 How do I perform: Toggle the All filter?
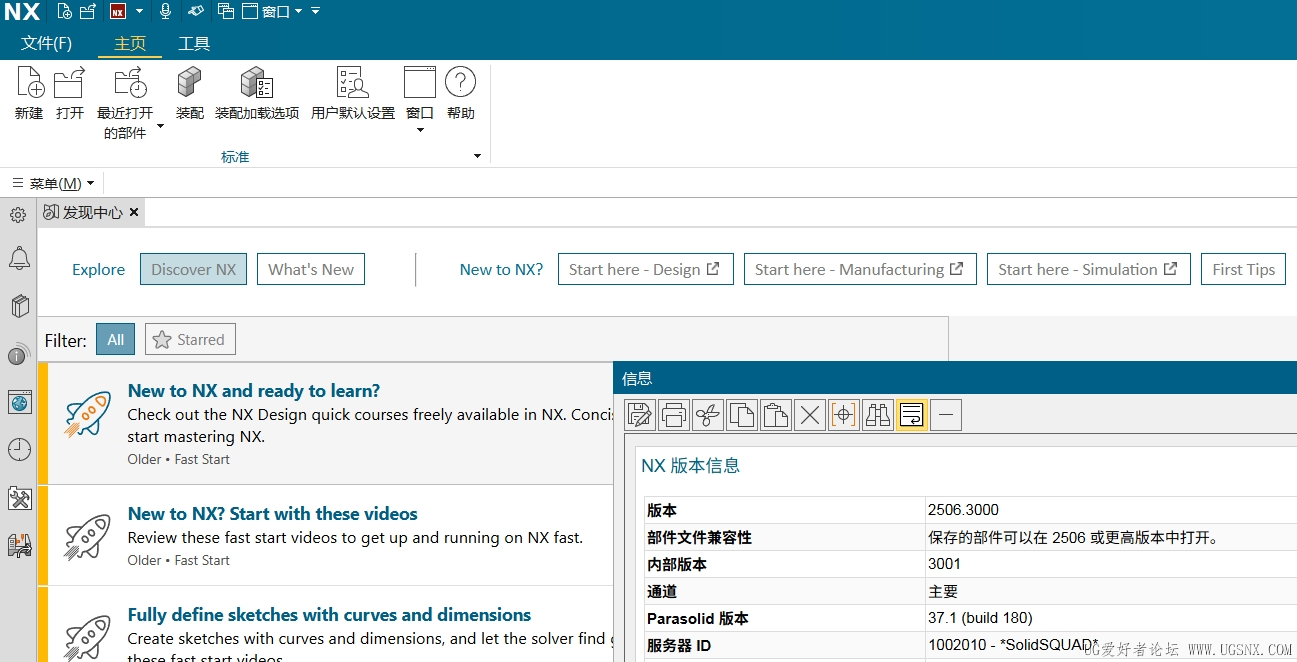[115, 340]
